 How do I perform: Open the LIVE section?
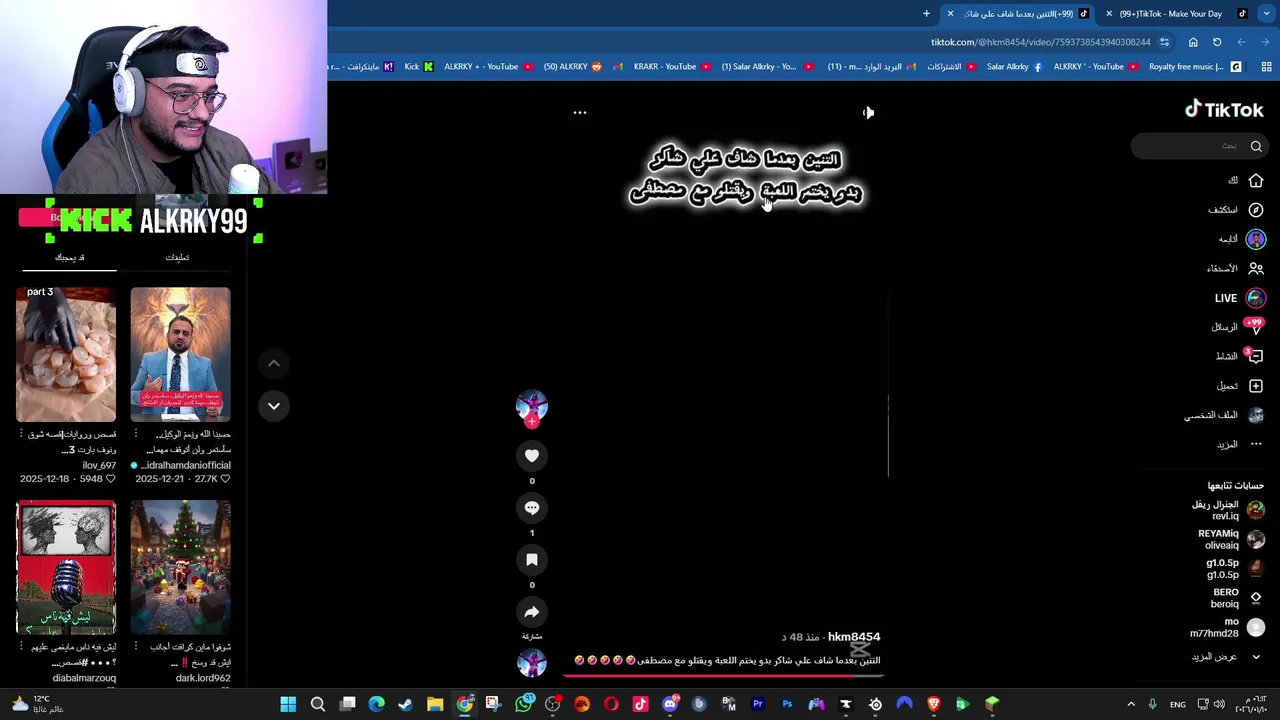coord(1240,298)
